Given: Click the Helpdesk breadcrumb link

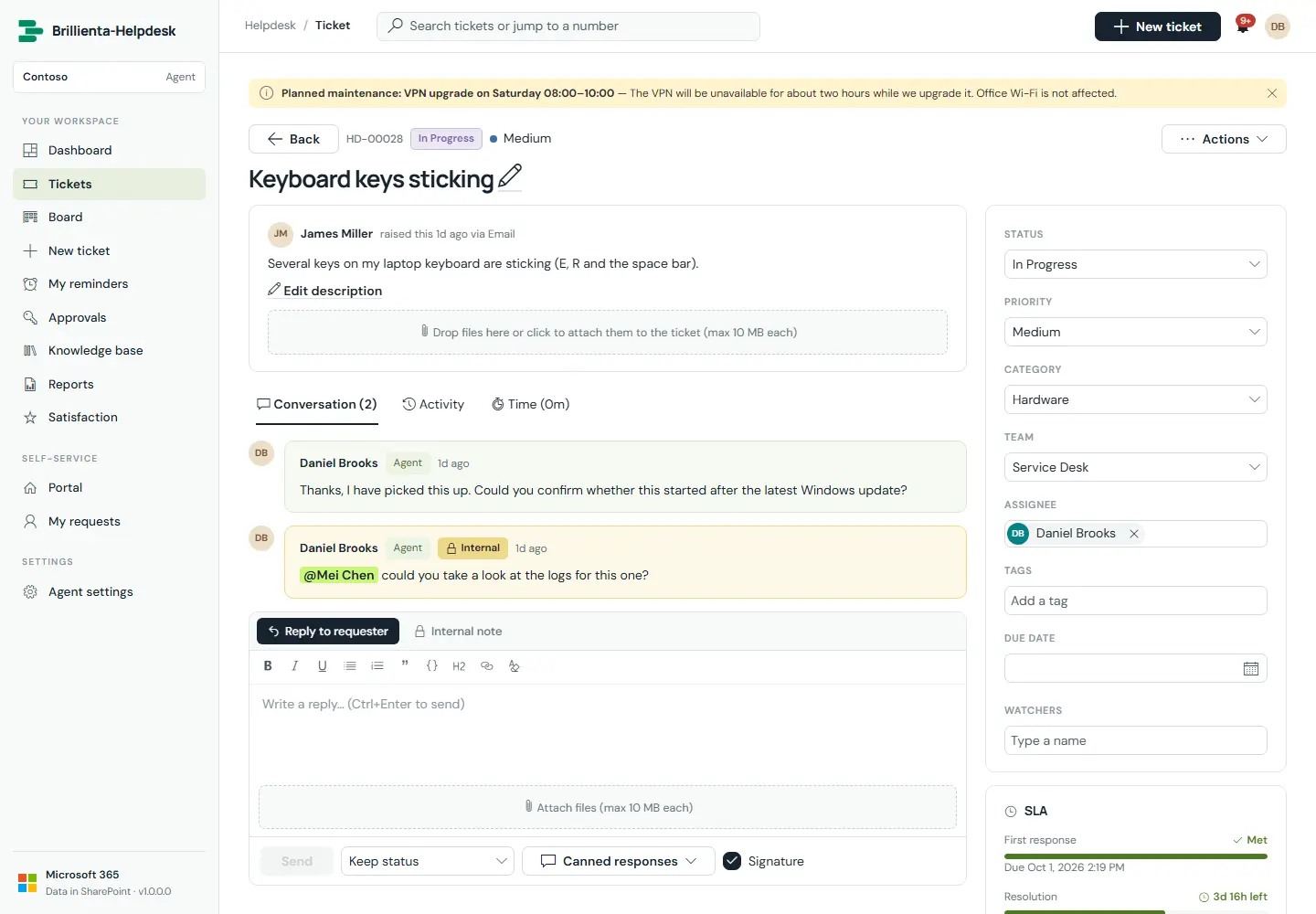Looking at the screenshot, I should pos(271,26).
